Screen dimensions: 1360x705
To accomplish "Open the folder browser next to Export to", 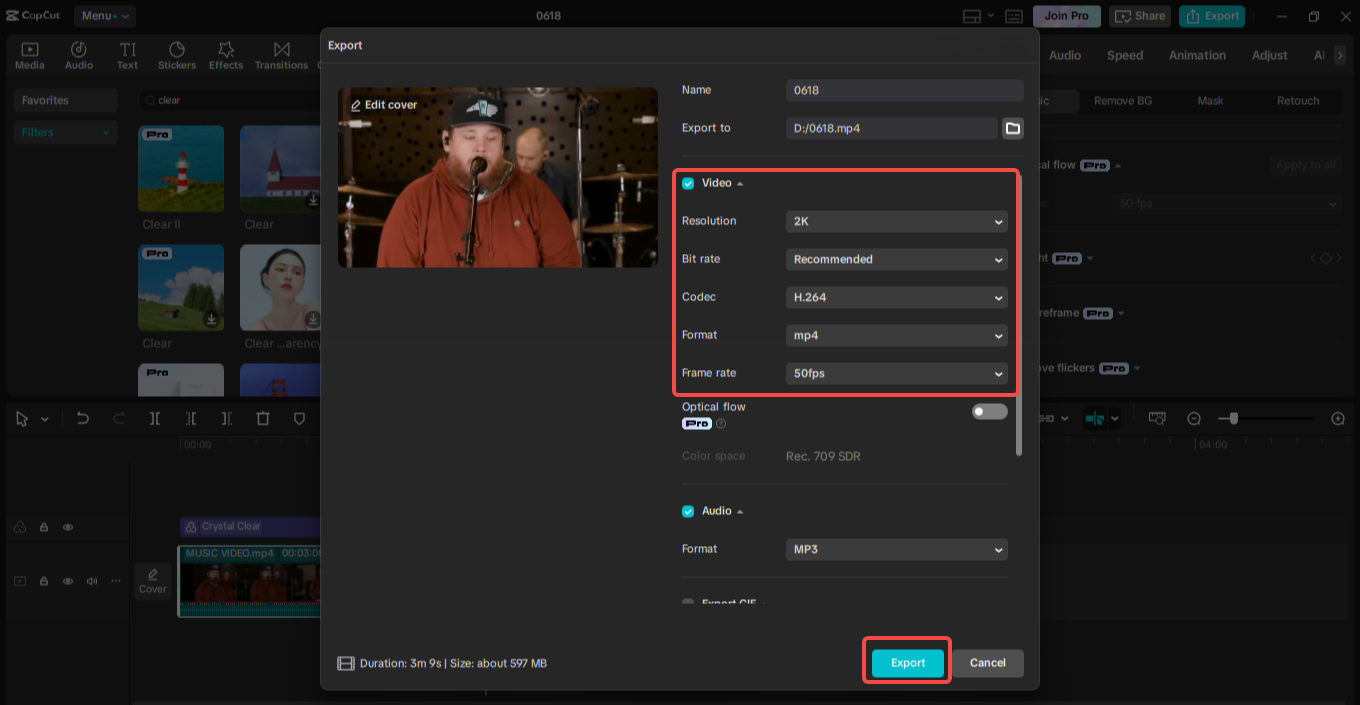I will 1012,128.
